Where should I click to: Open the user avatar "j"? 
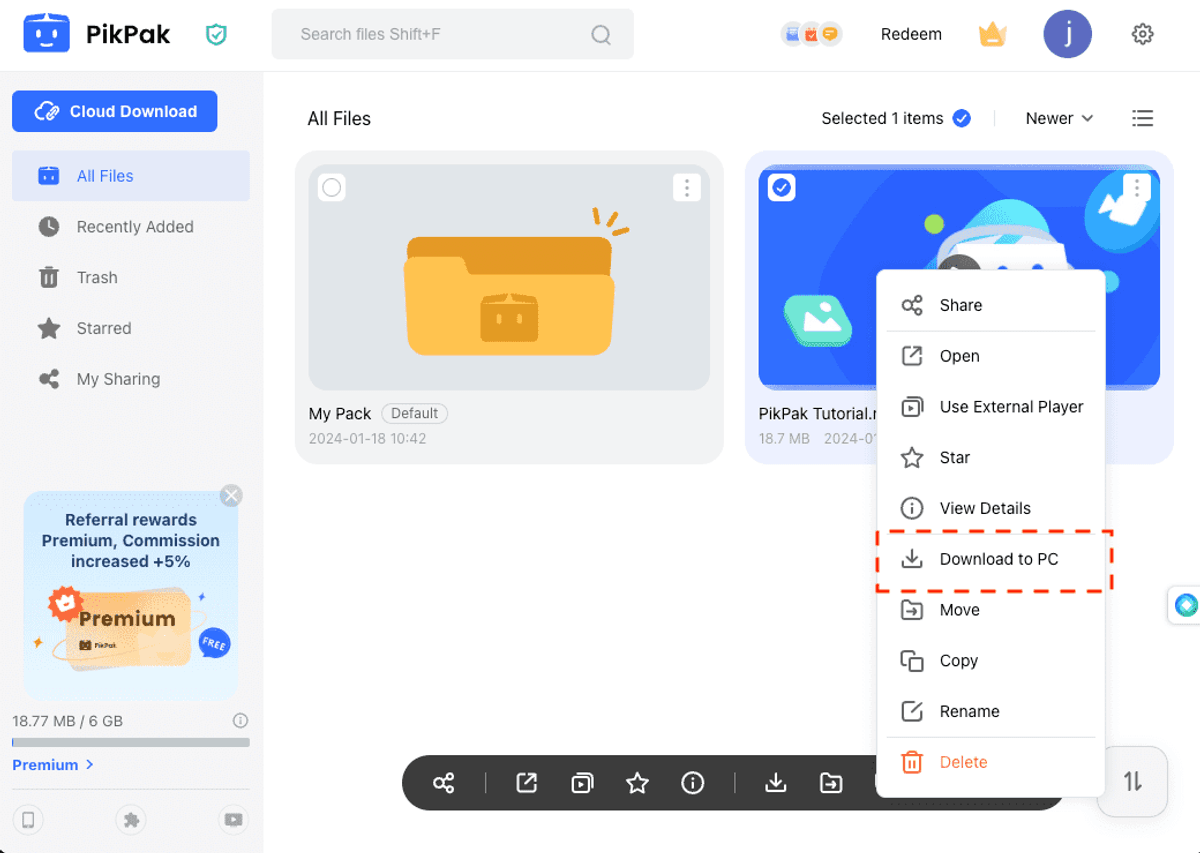(x=1068, y=34)
